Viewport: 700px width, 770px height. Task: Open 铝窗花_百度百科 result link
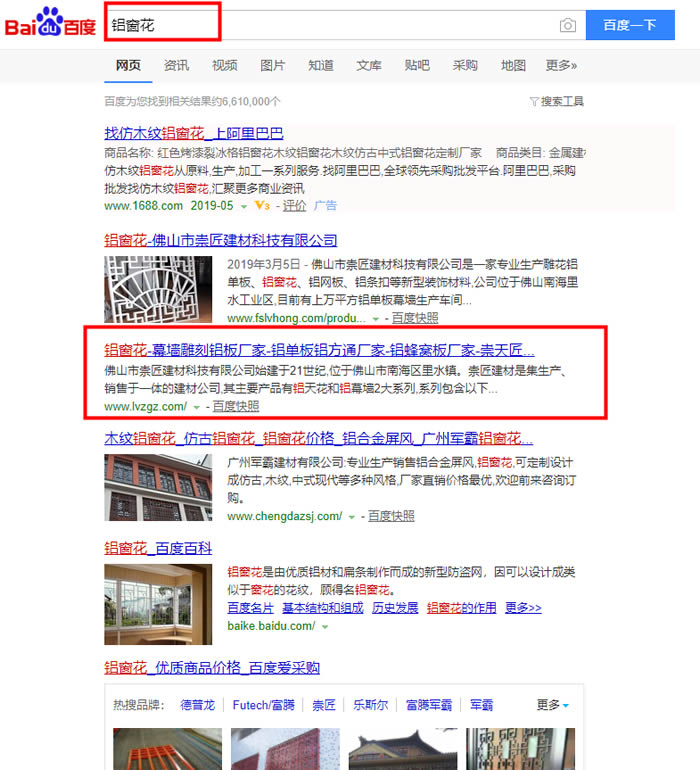pos(158,548)
